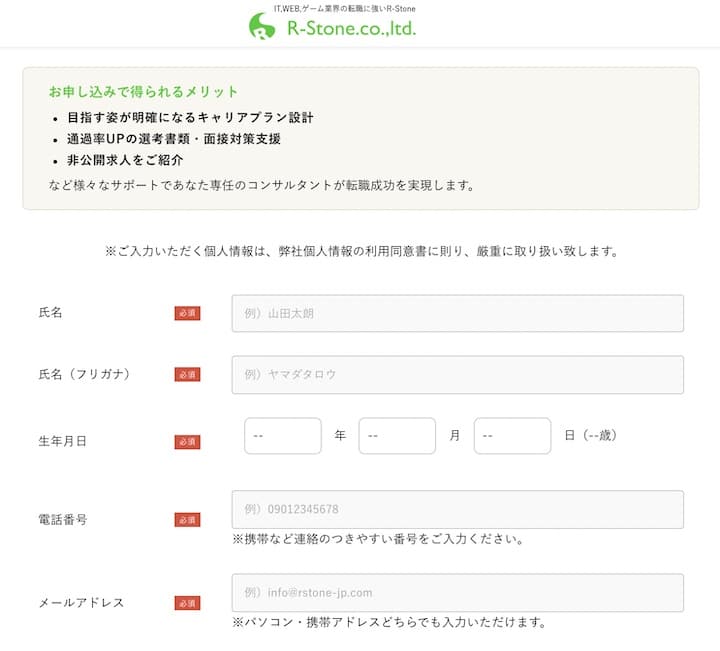Click the required badge next to 生年月日
Viewport: 720px width, 651px height.
(x=187, y=441)
